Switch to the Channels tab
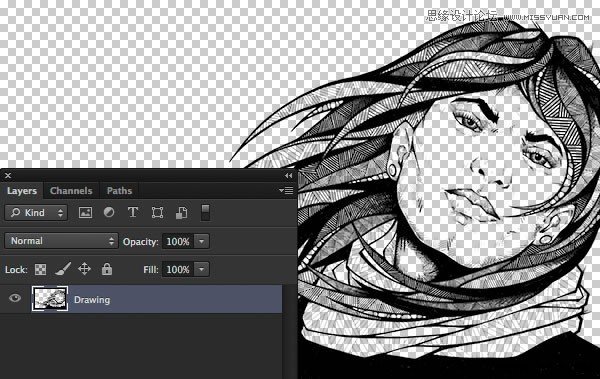600x379 pixels. tap(71, 191)
